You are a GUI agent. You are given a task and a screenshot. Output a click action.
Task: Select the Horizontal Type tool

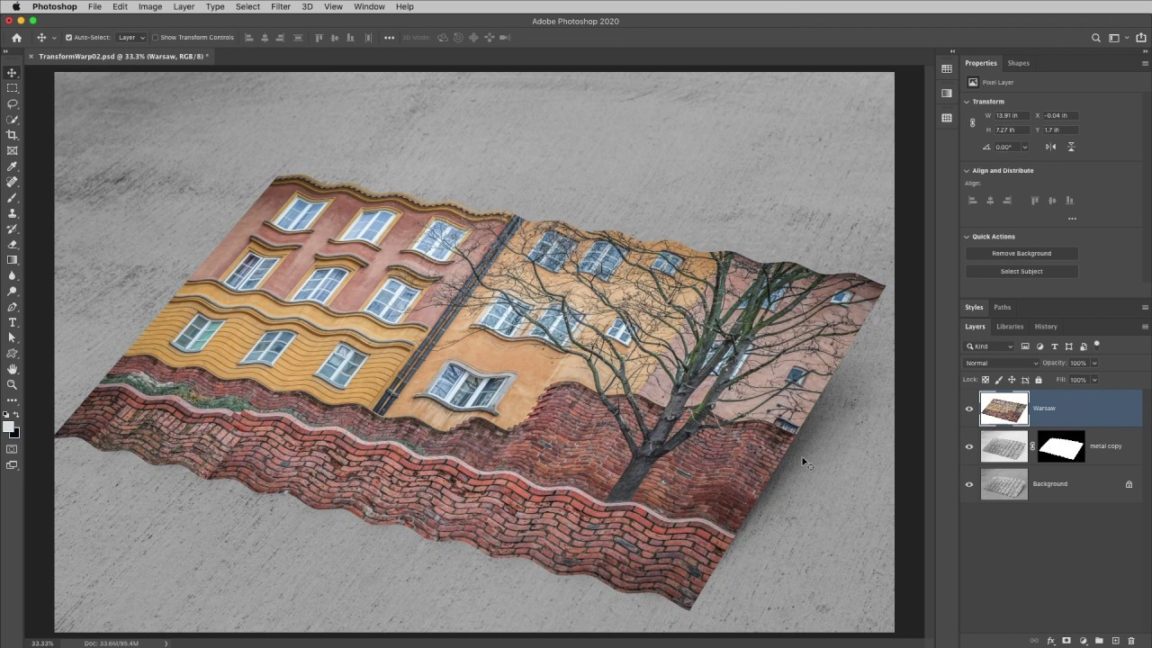(x=12, y=322)
